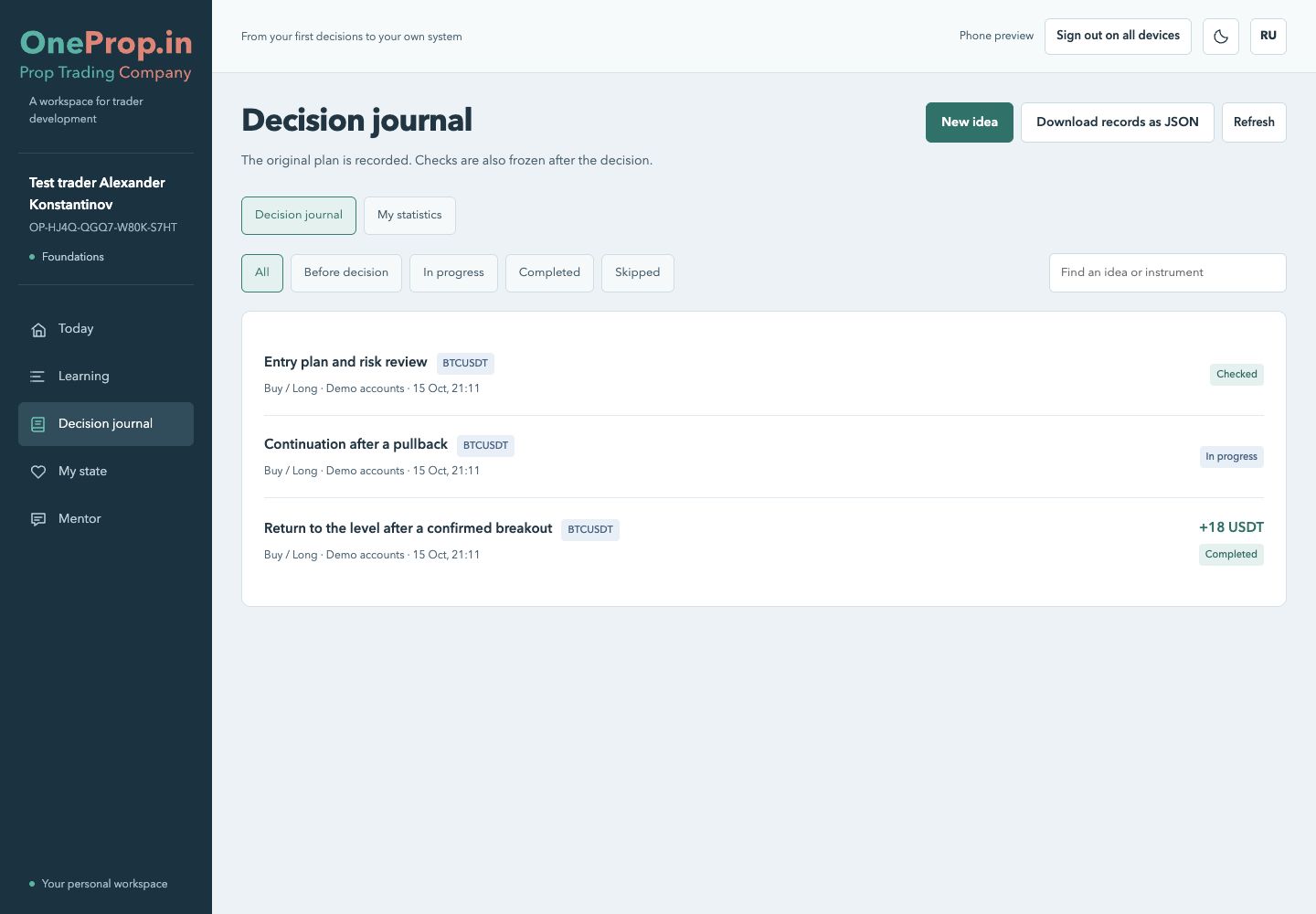
Task: Open My state page
Action: pos(106,472)
